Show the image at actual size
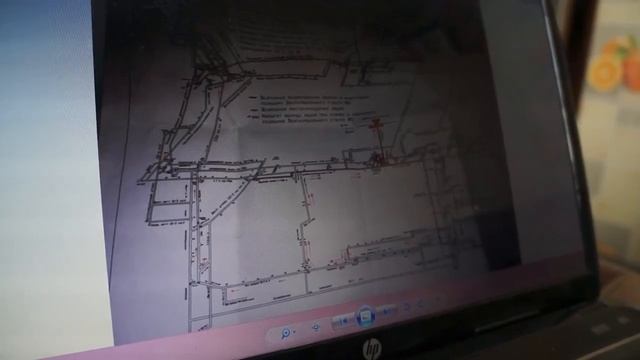640x360 pixels. coord(316,327)
